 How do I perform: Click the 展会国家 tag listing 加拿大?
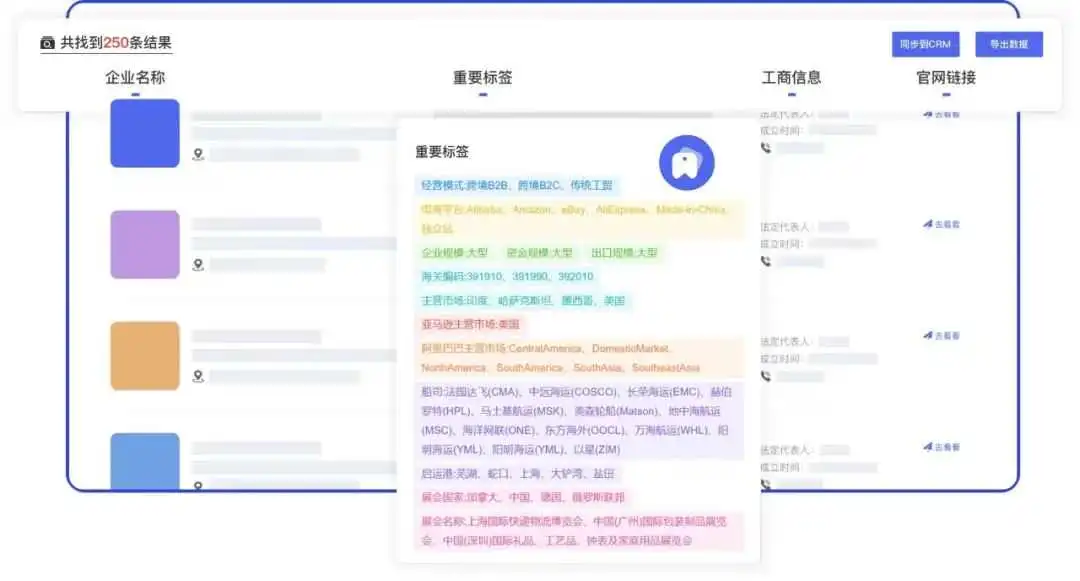point(523,497)
